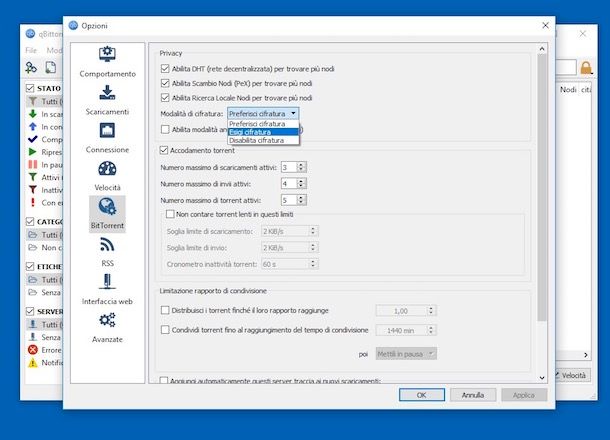This screenshot has height=440, width=610.
Task: Click the Non categorizzati folder icon
Action: 33,247
